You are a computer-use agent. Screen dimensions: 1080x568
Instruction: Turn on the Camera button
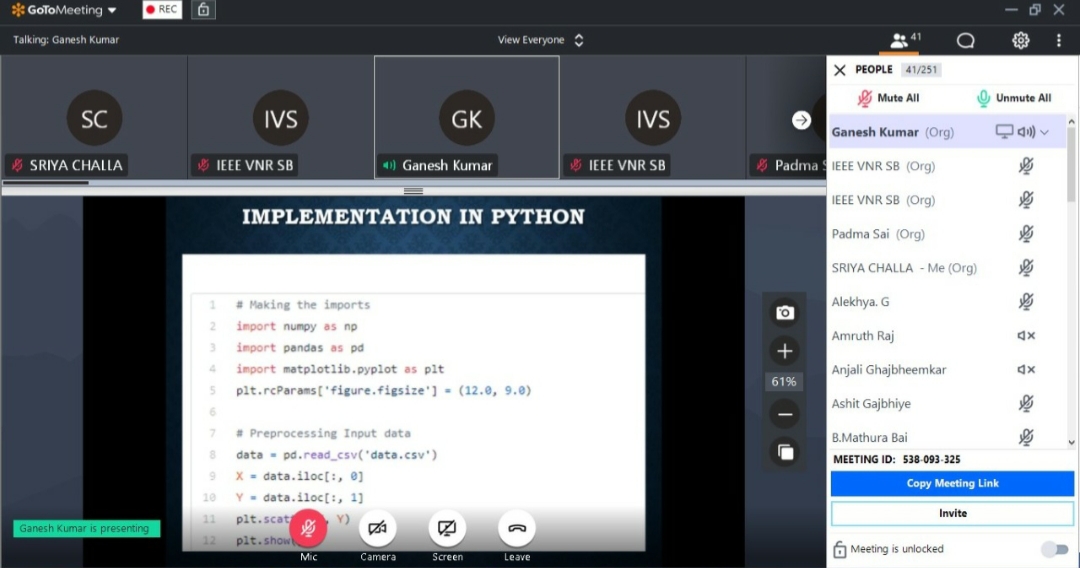(377, 528)
